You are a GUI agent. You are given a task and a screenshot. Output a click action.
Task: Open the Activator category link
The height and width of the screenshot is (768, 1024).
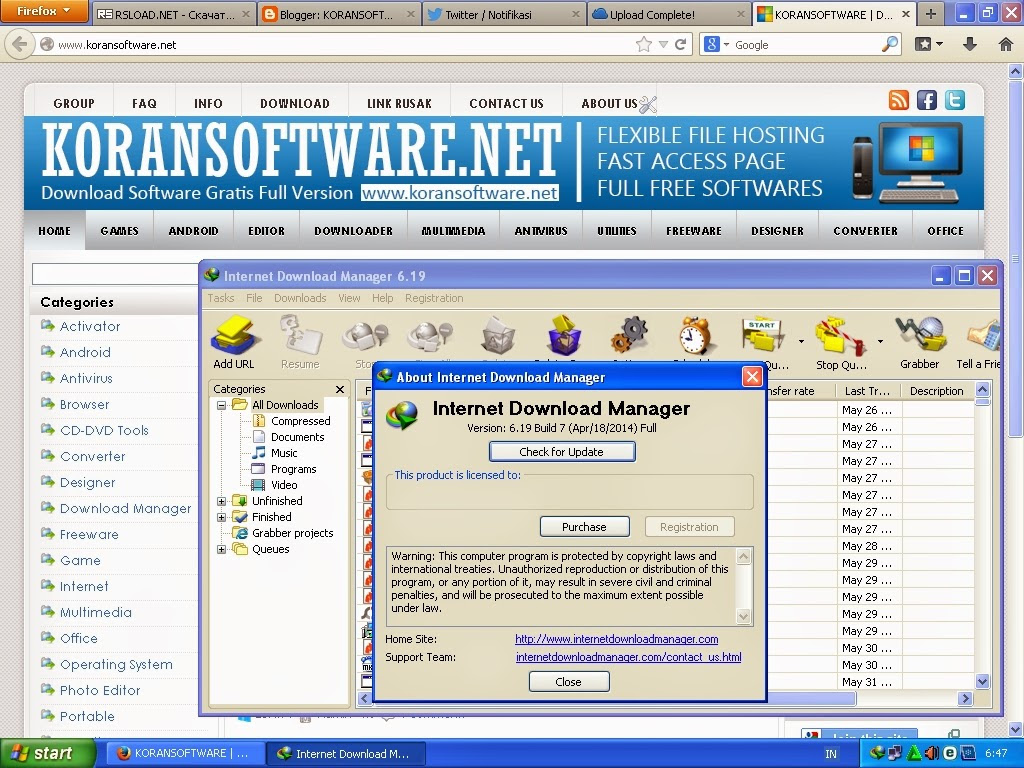(x=90, y=327)
